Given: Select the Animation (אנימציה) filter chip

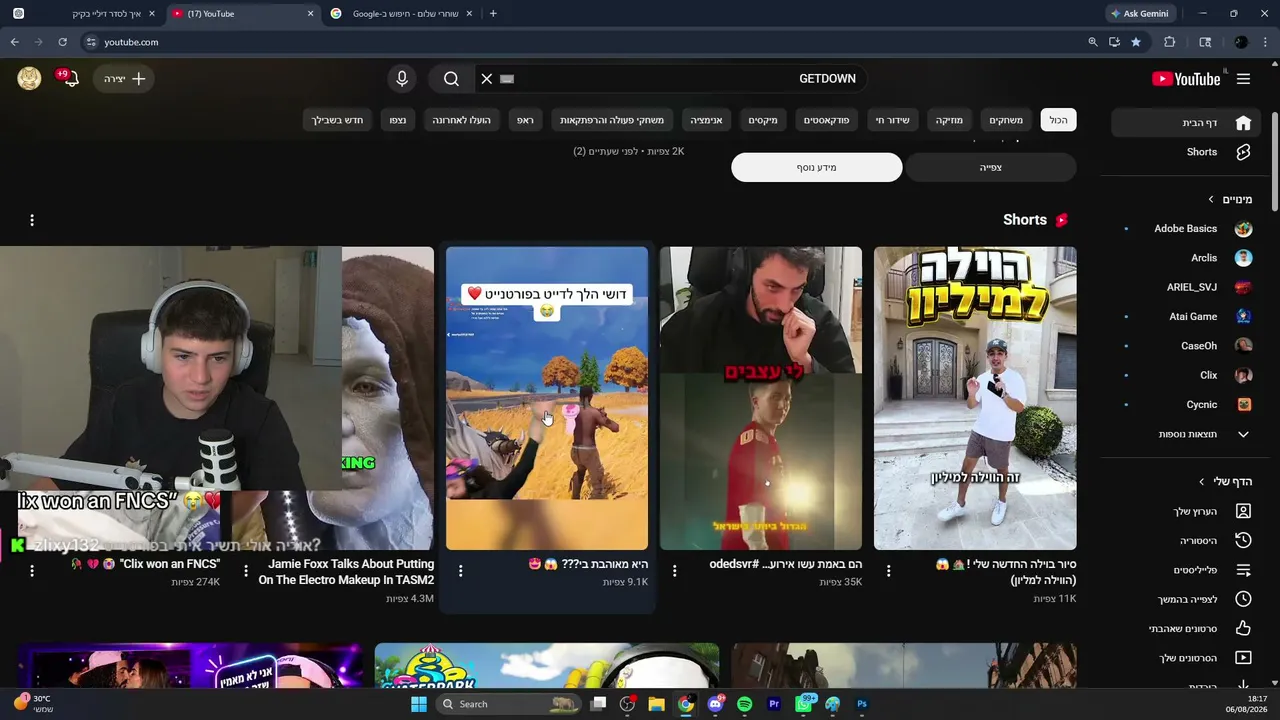Looking at the screenshot, I should click(707, 120).
